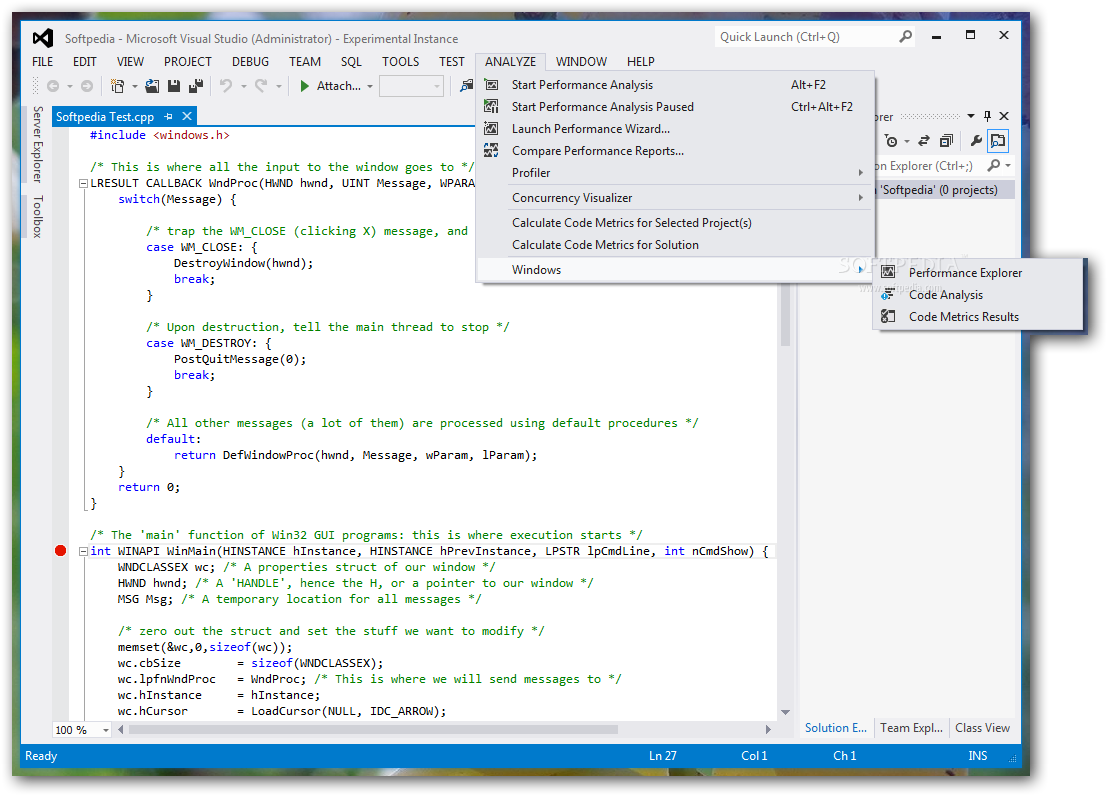Click the Compare Performance Reports menu icon

[491, 151]
